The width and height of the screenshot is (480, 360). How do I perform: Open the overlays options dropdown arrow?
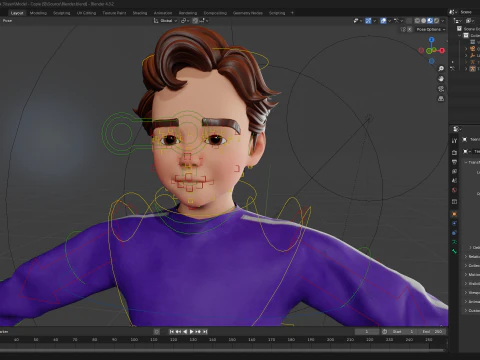coord(389,21)
